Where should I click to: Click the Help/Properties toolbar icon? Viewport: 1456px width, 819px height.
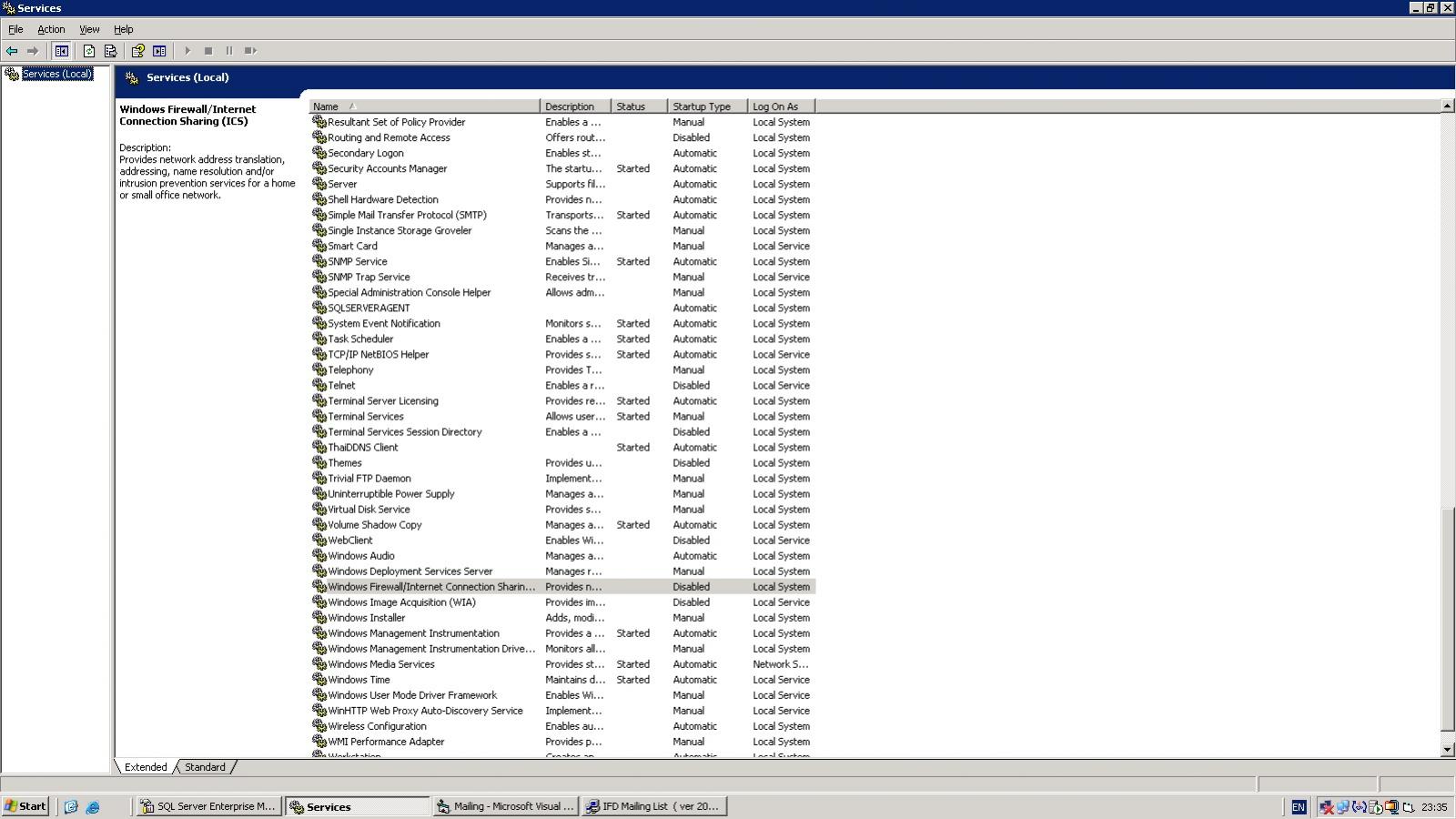point(138,51)
